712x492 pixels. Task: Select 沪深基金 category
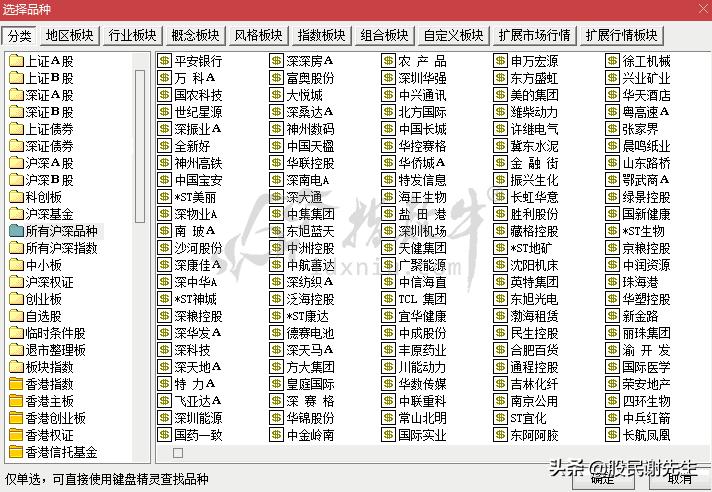pyautogui.click(x=49, y=214)
